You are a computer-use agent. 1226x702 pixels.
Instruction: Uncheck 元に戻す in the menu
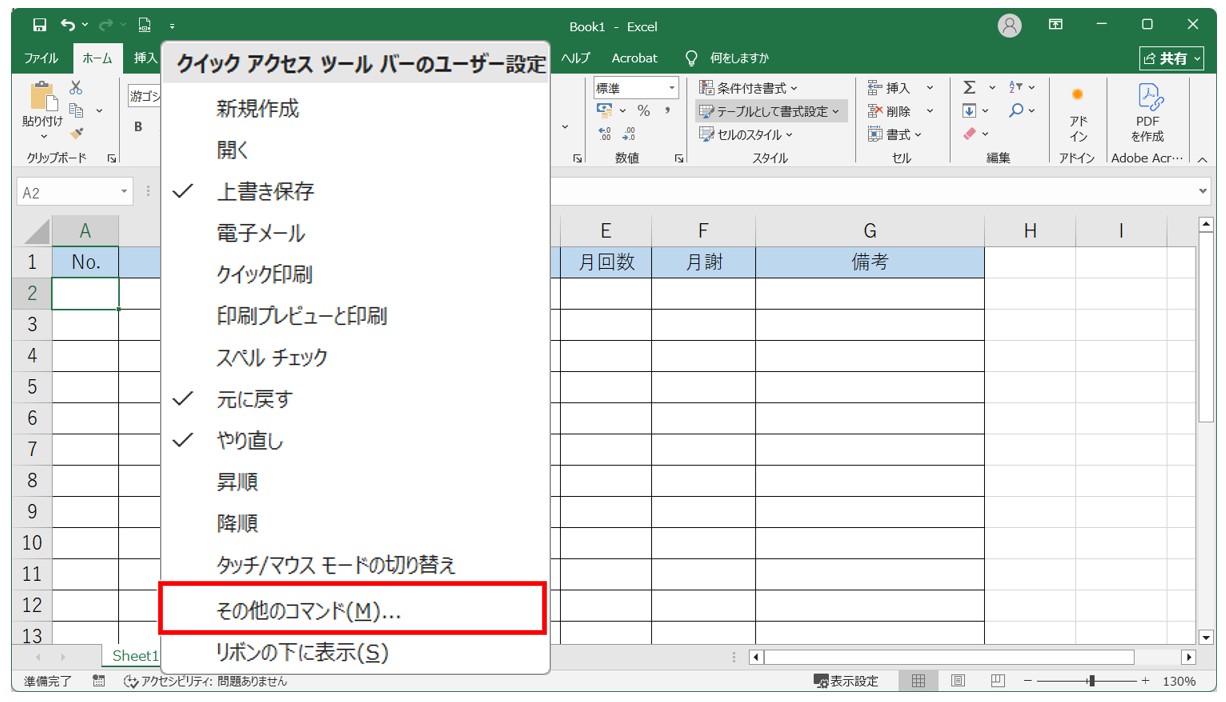[x=355, y=399]
